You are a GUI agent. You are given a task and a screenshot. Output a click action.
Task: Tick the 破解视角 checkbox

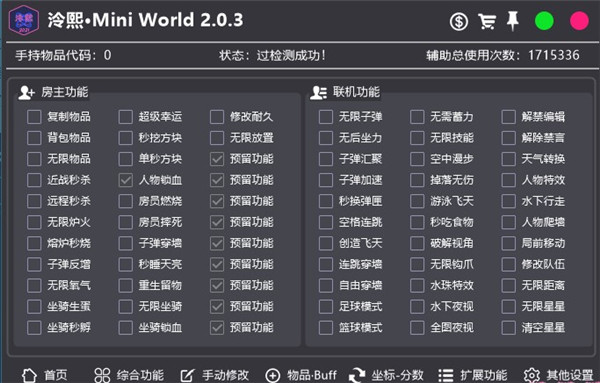pos(417,243)
